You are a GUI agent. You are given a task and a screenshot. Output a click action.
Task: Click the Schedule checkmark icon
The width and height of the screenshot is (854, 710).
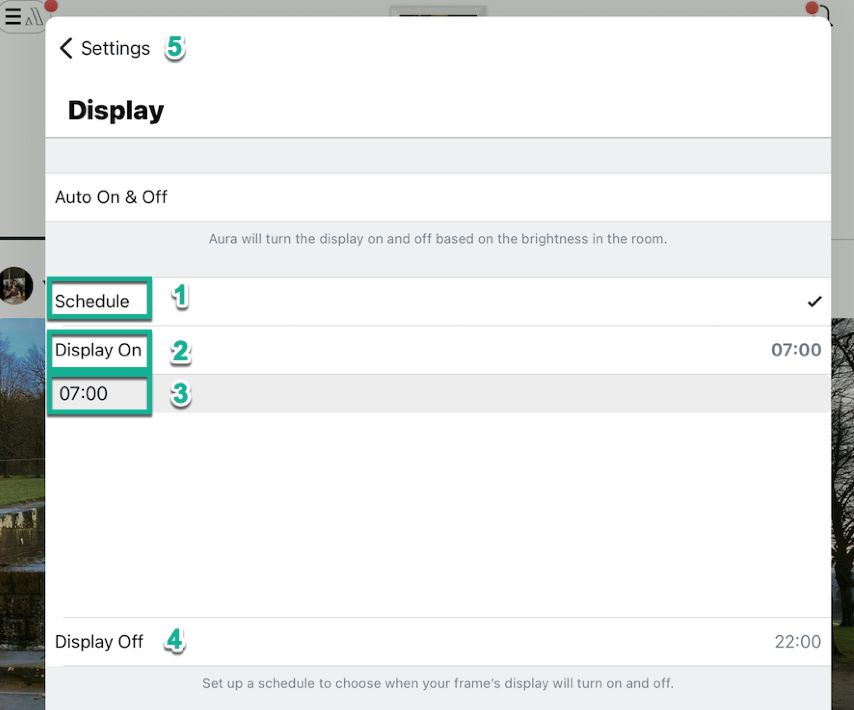coord(814,301)
